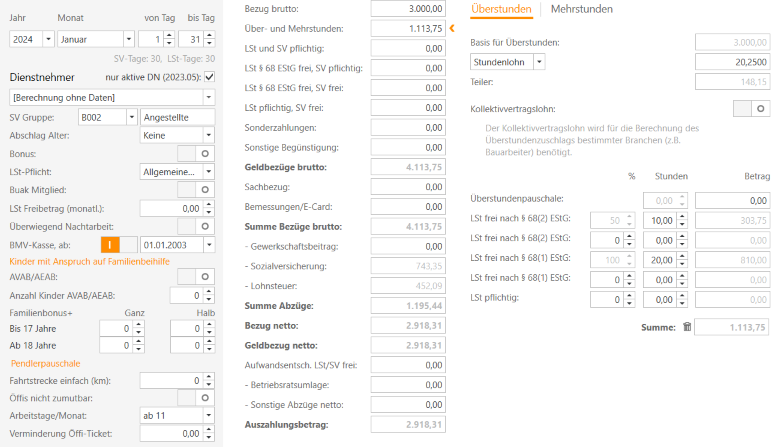Turn off the BMV-Kasse toggle
Image resolution: width=774 pixels, height=447 pixels.
pos(120,244)
